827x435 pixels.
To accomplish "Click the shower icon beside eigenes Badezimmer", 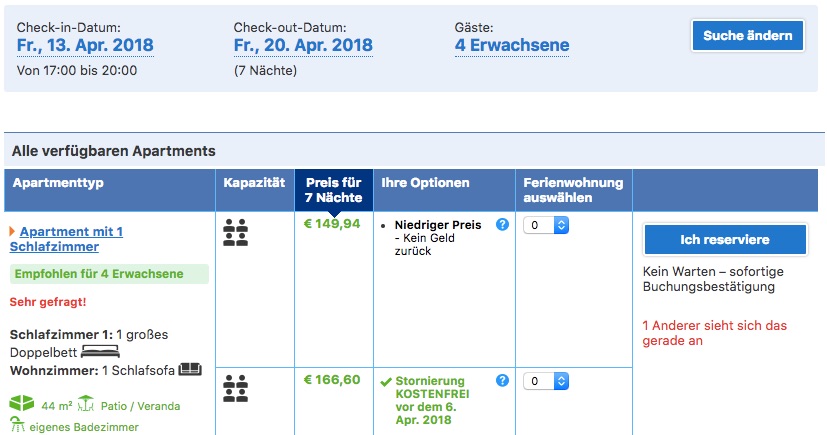I will 17,425.
